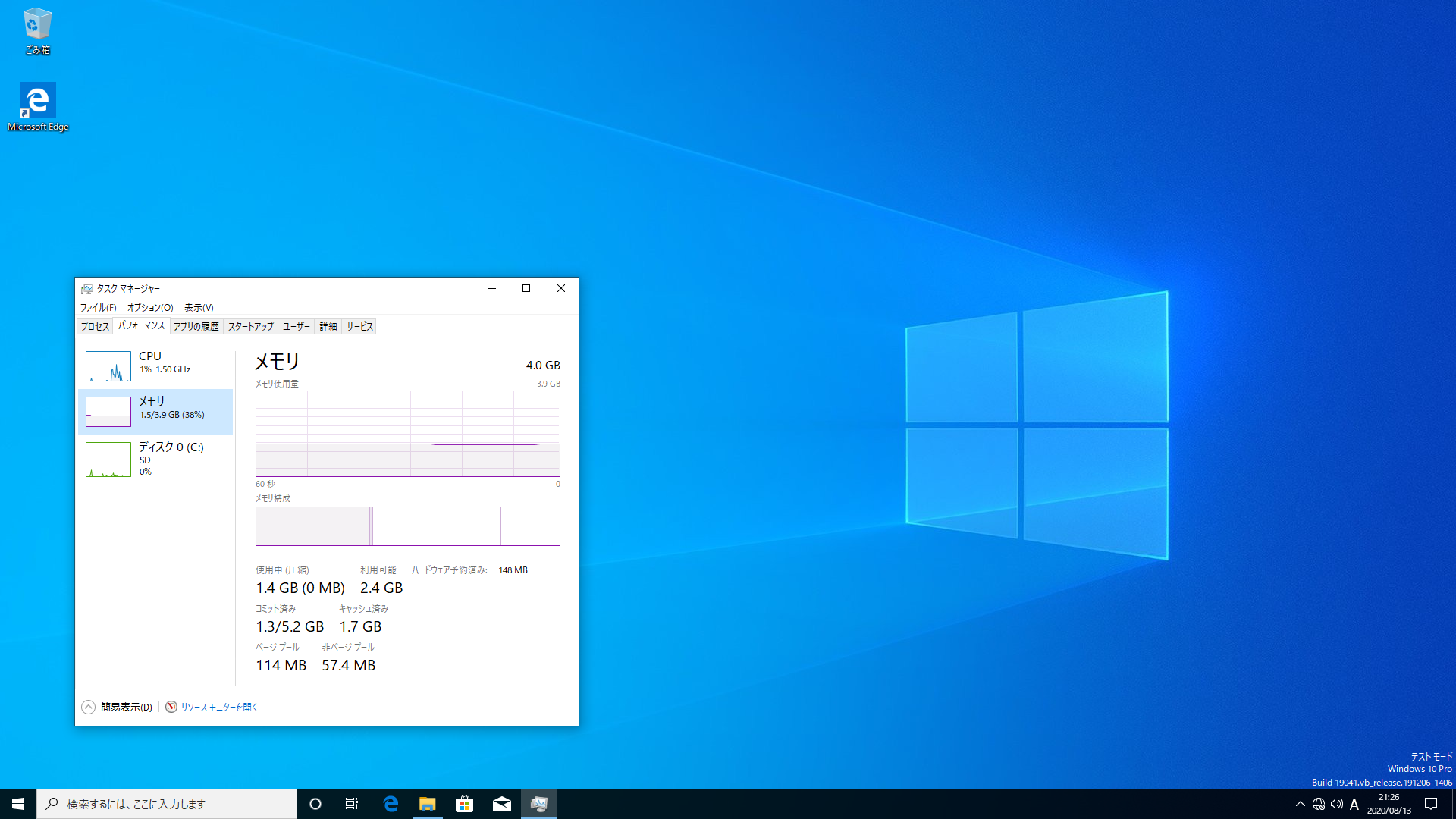This screenshot has height=819, width=1456.
Task: Open the ごみ箱 desktop icon
Action: tap(37, 31)
